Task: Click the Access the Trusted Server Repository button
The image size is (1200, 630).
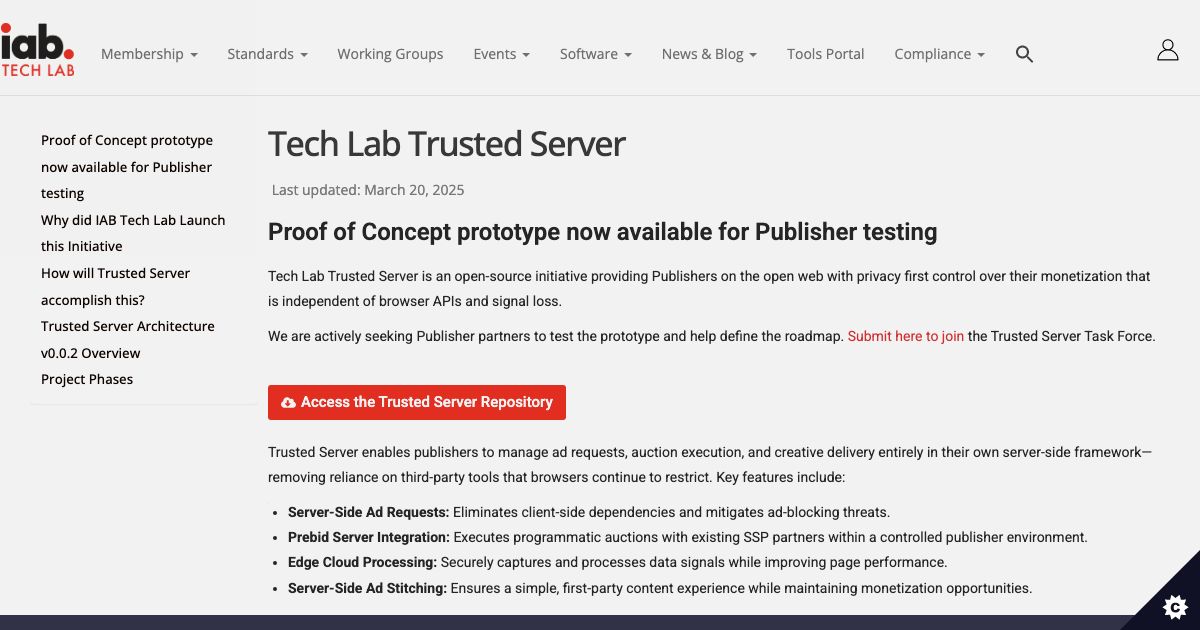Action: coord(416,402)
